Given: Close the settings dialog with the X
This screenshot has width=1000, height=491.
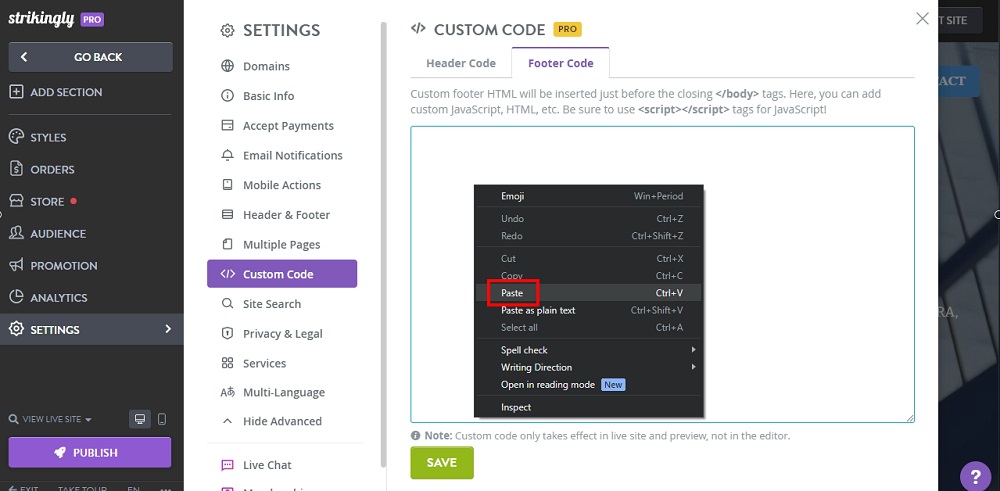Looking at the screenshot, I should pos(922,18).
